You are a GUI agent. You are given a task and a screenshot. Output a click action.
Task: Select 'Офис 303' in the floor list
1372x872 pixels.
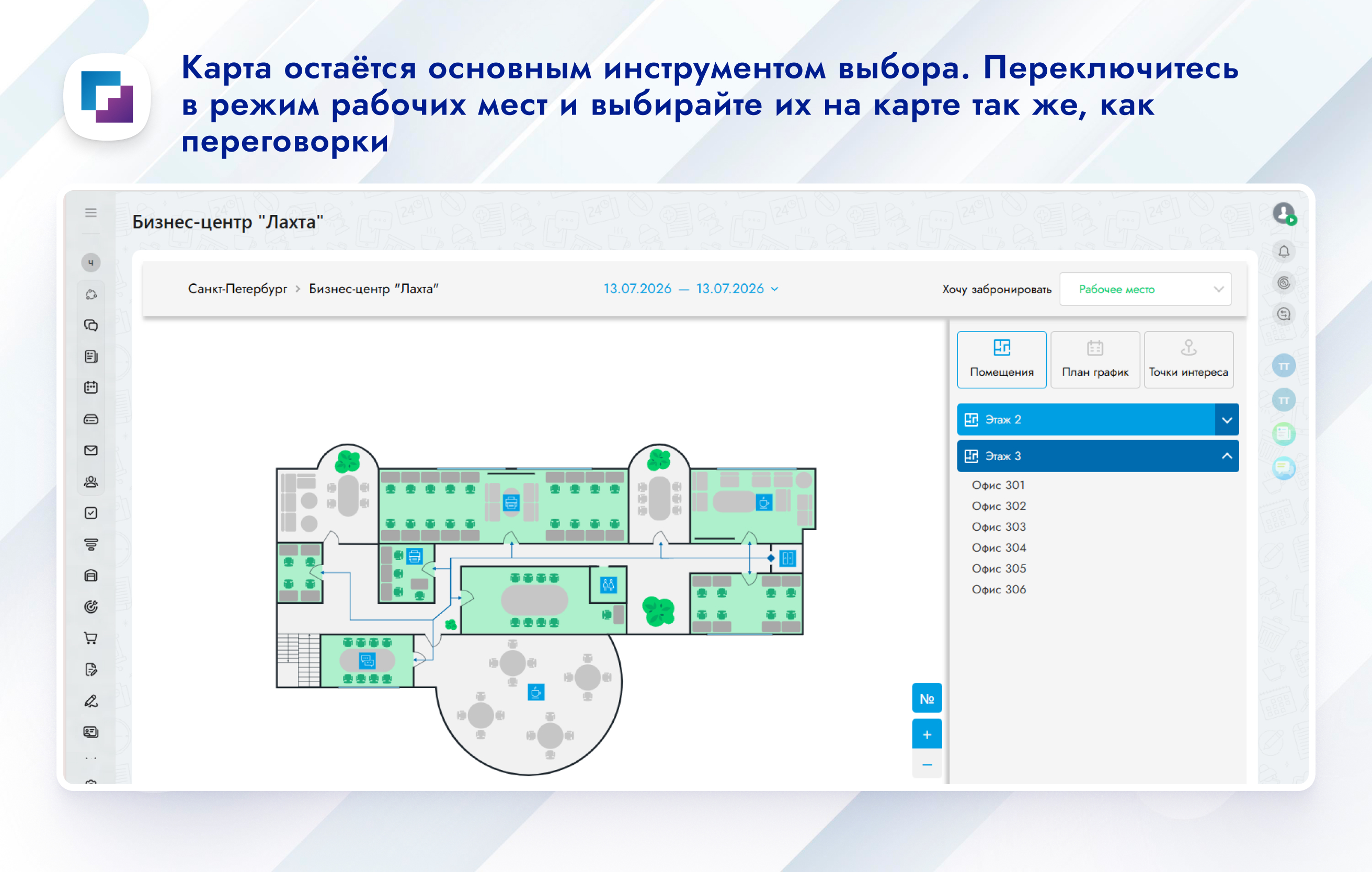[x=999, y=527]
